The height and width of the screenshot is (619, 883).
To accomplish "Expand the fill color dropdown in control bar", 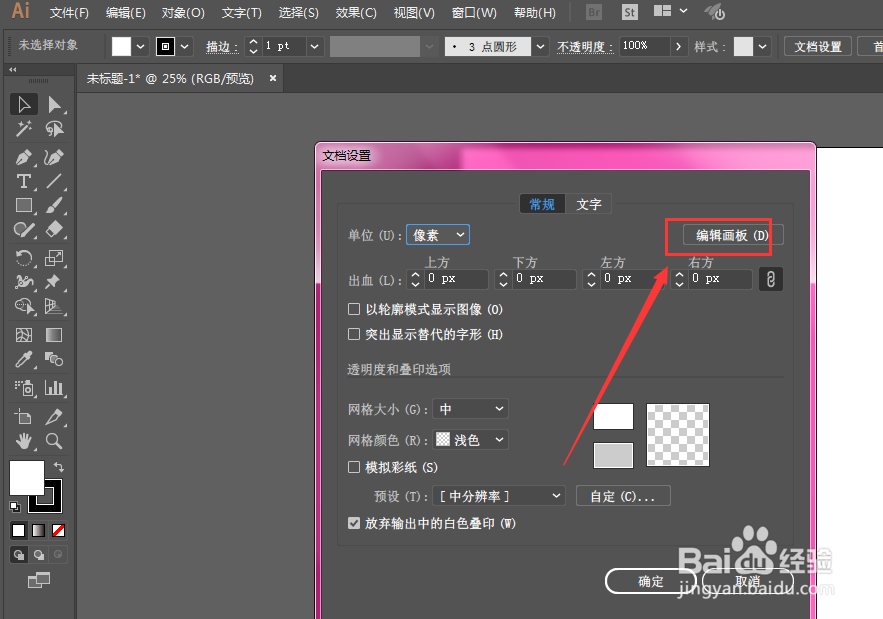I will pos(140,47).
